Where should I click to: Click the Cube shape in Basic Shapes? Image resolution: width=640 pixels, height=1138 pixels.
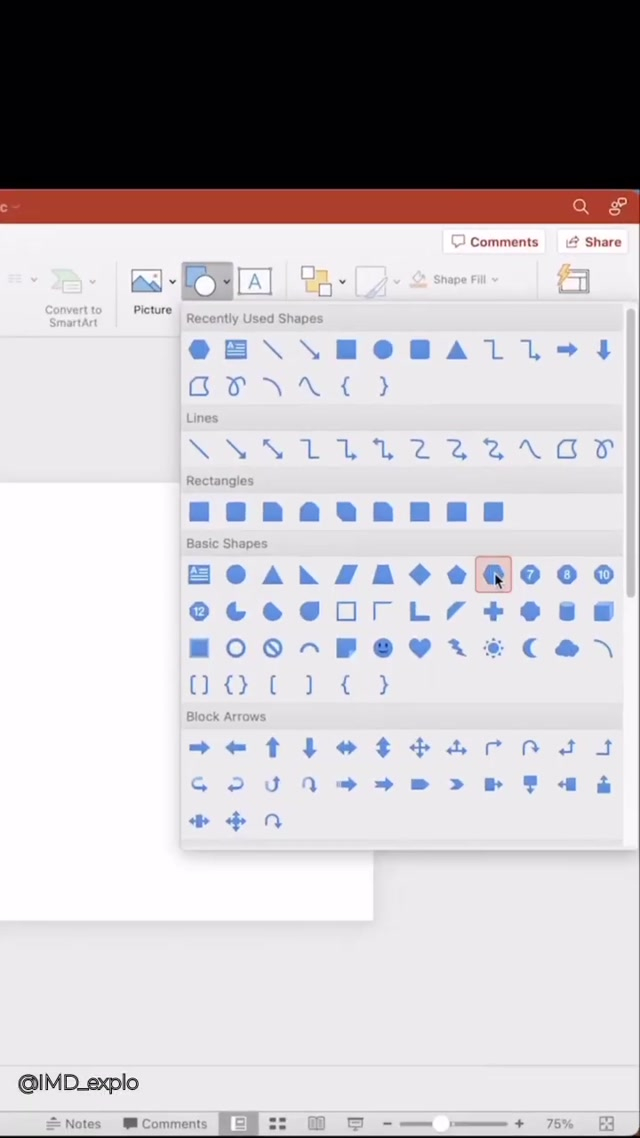click(x=603, y=611)
